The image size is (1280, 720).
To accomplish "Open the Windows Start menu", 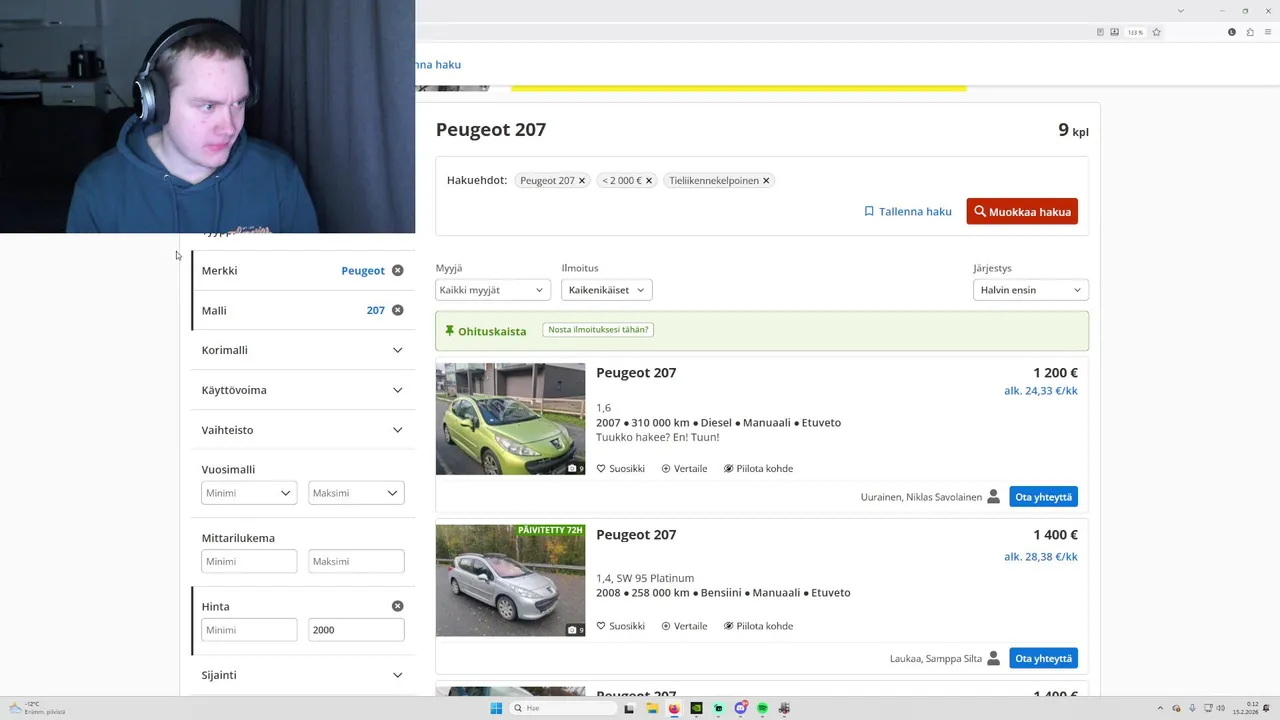I will click(496, 708).
